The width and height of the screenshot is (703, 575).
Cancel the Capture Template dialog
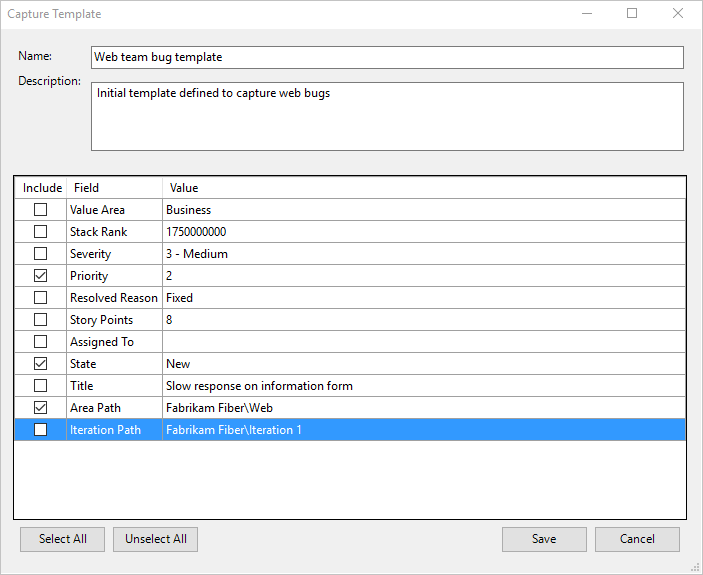pyautogui.click(x=637, y=539)
